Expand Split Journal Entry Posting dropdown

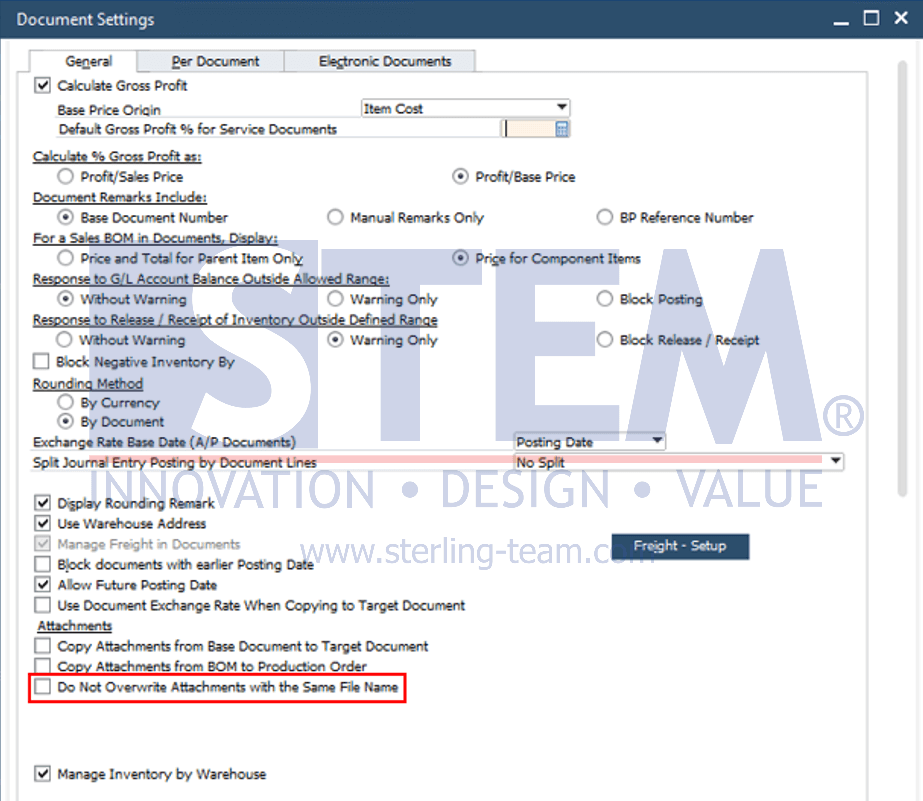(835, 461)
